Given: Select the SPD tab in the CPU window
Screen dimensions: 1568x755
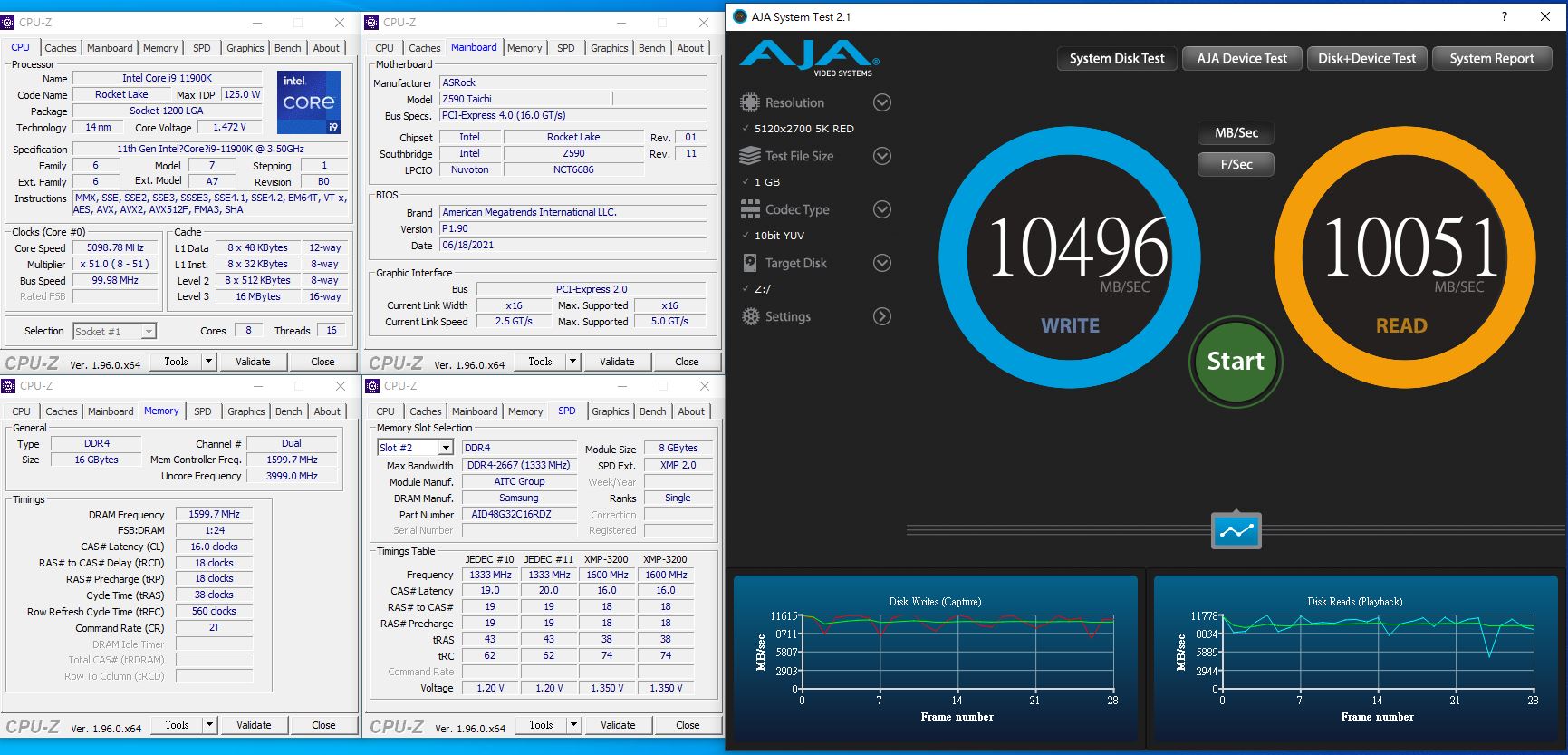Looking at the screenshot, I should (202, 48).
